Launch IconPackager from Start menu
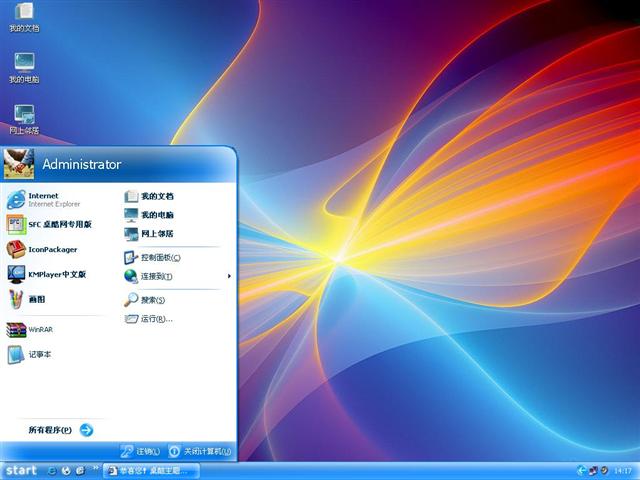The image size is (640, 480). pos(57,249)
